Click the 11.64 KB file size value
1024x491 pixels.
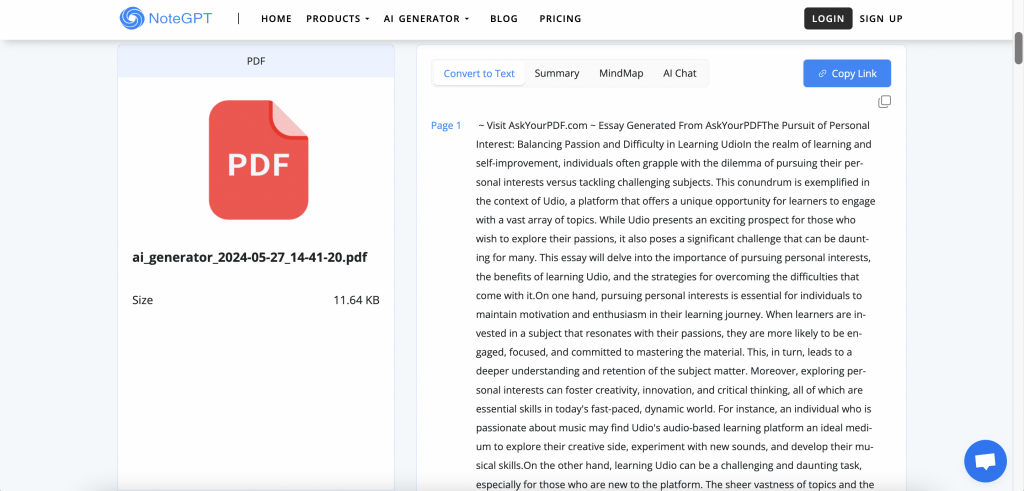point(357,300)
